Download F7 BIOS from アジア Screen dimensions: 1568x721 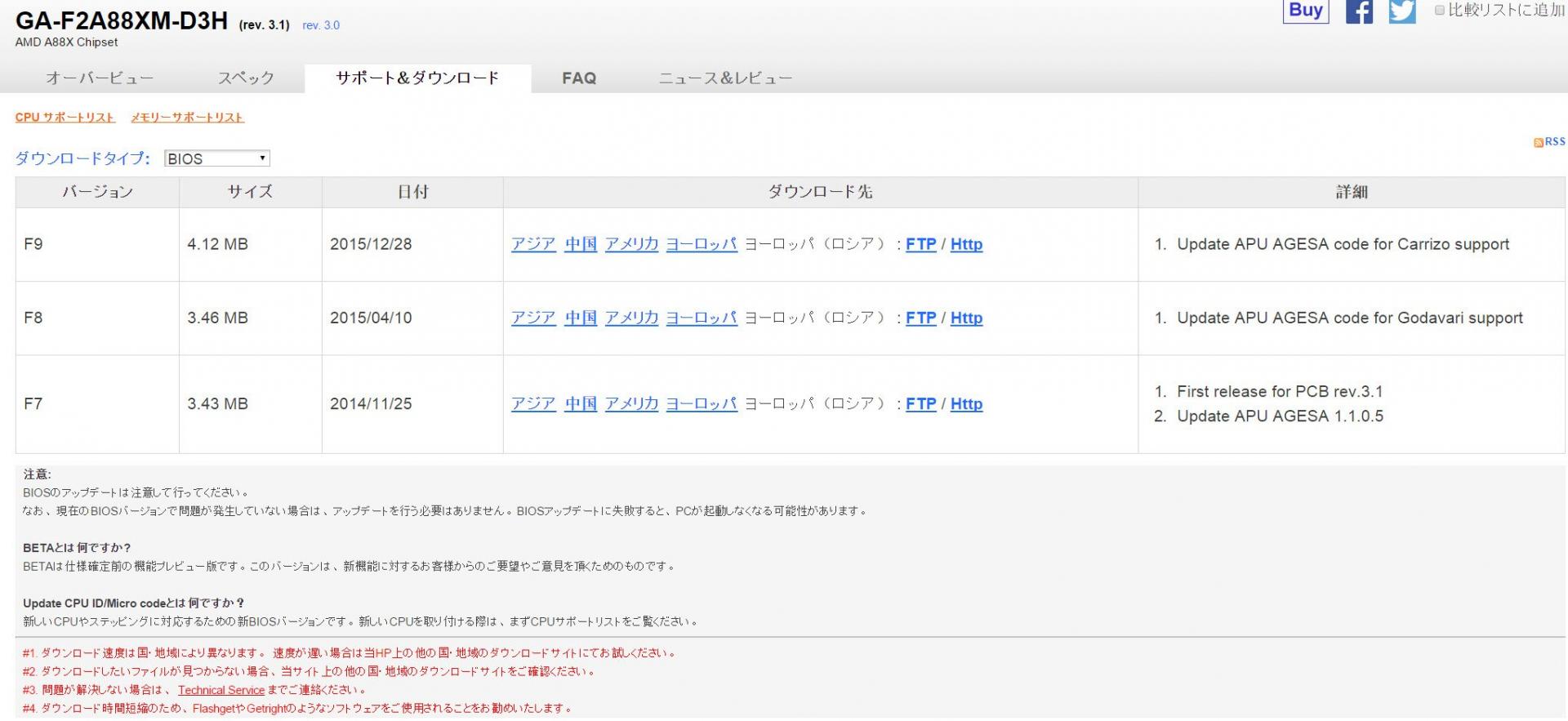pos(533,403)
